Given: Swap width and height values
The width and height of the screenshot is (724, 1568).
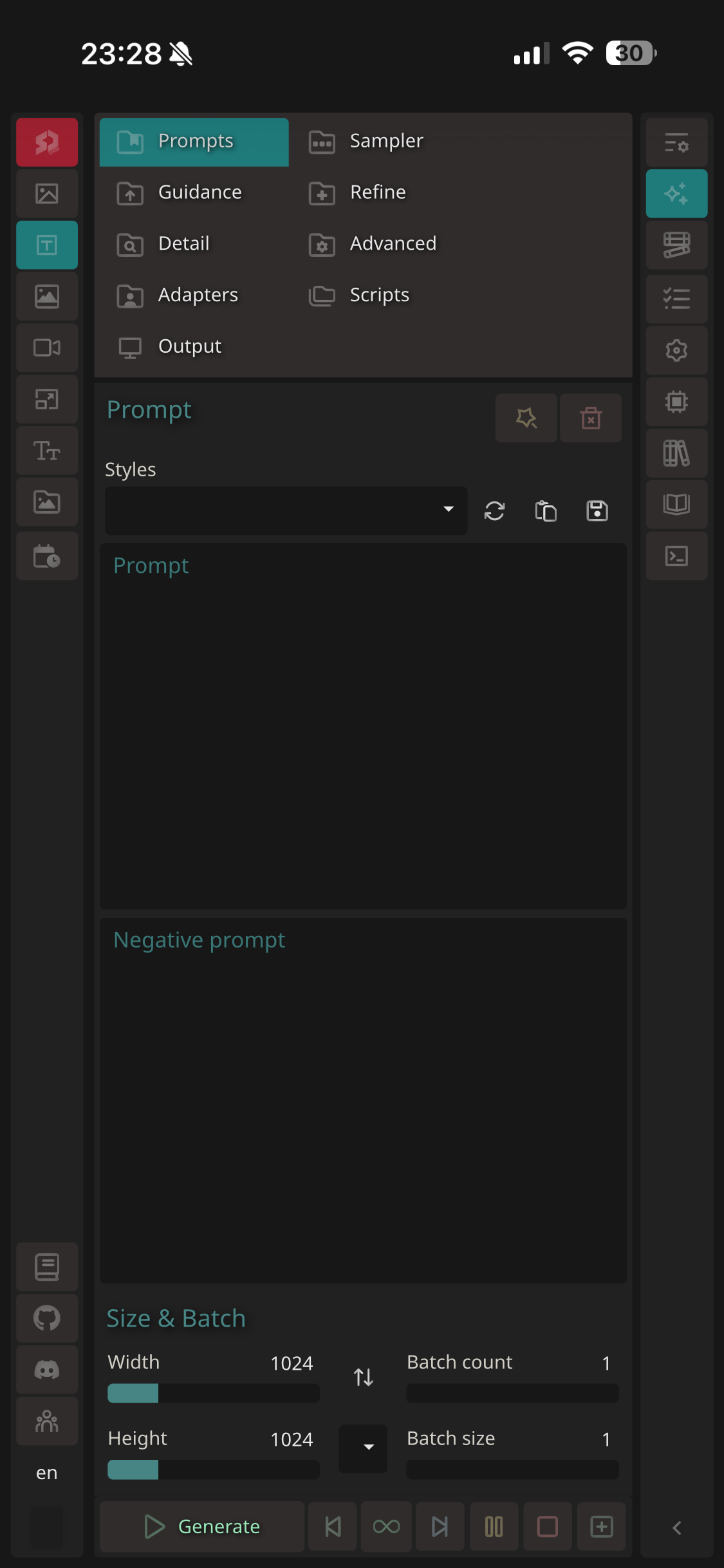Looking at the screenshot, I should pos(363,1377).
